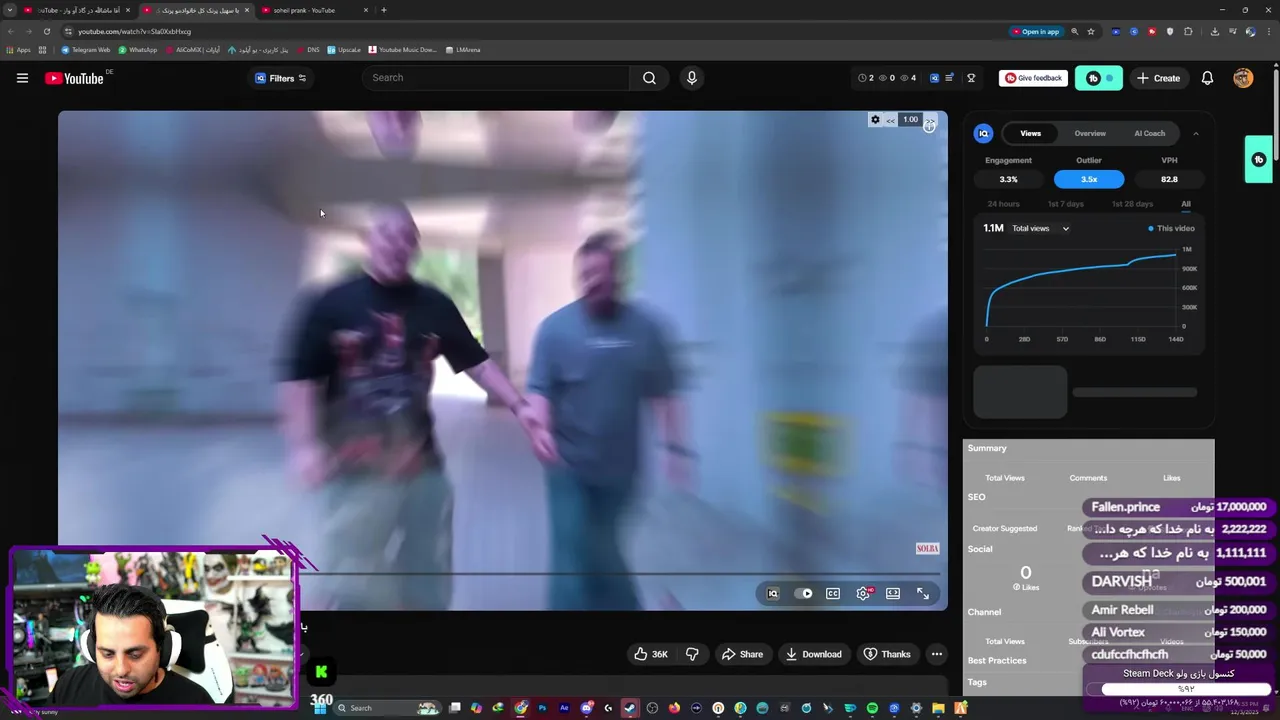Select the VPH 82.8 metric
This screenshot has height=720, width=1280.
tap(1169, 179)
